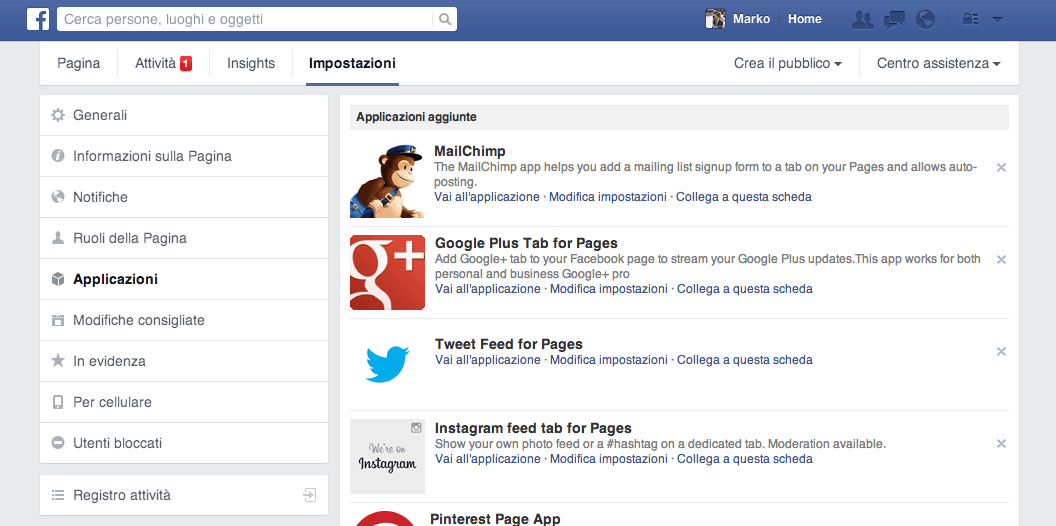The width and height of the screenshot is (1056, 526).
Task: Open Notifiche settings section
Action: pos(184,197)
